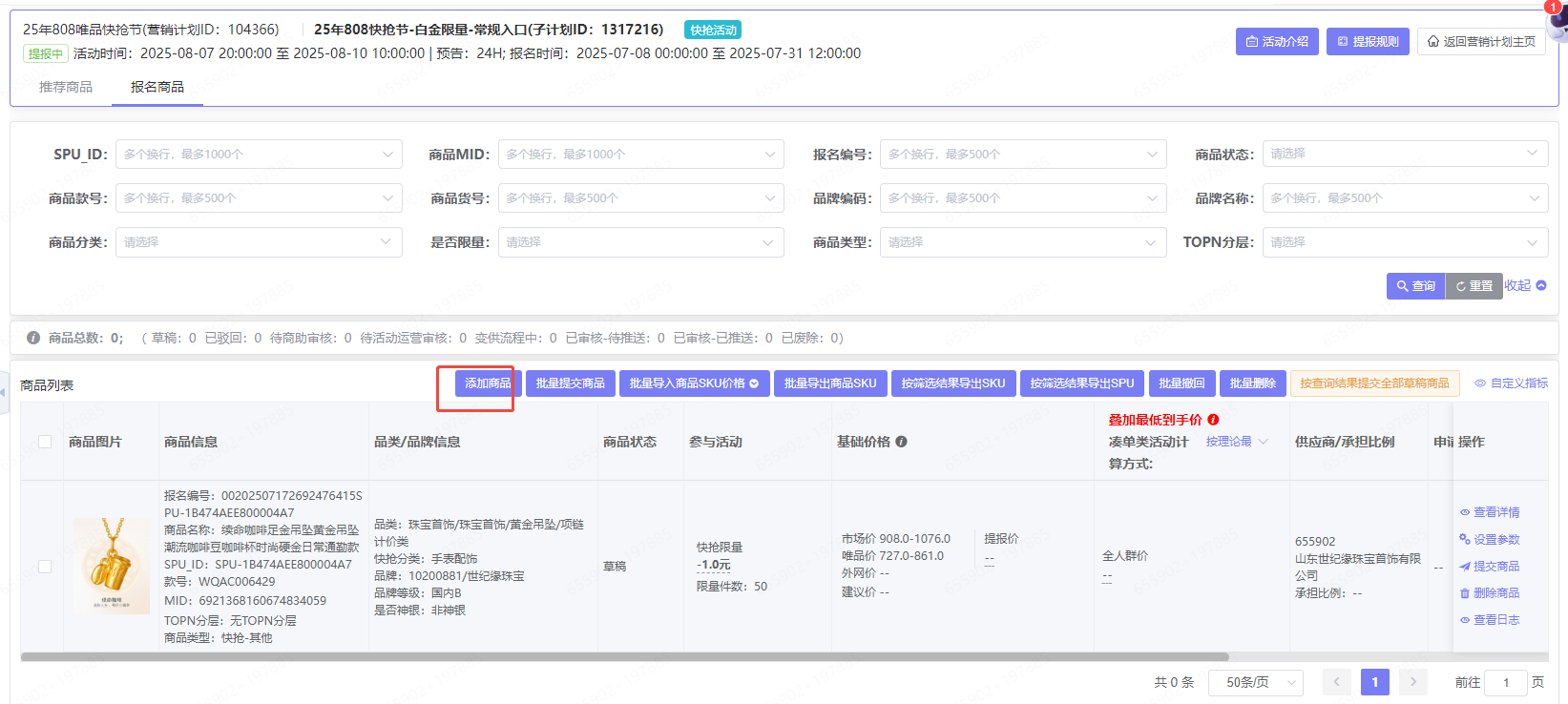
Task: Check the checkbox for the gold pendant row
Action: 45,567
